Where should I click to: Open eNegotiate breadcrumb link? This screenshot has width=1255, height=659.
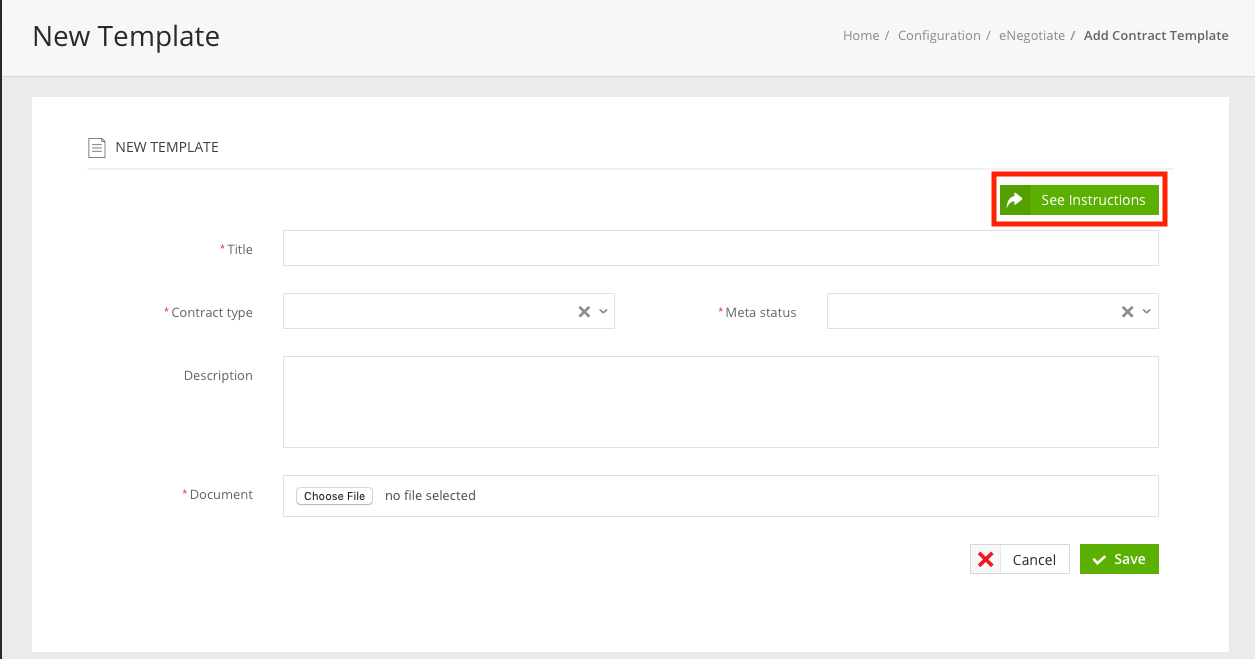1032,35
